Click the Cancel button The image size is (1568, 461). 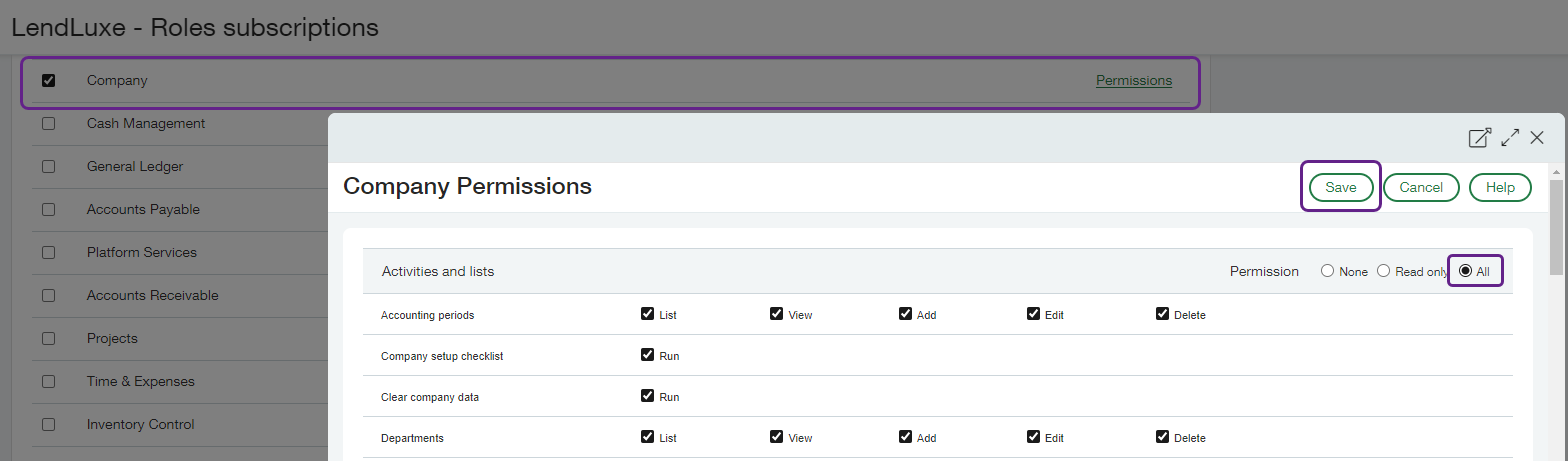(1420, 187)
